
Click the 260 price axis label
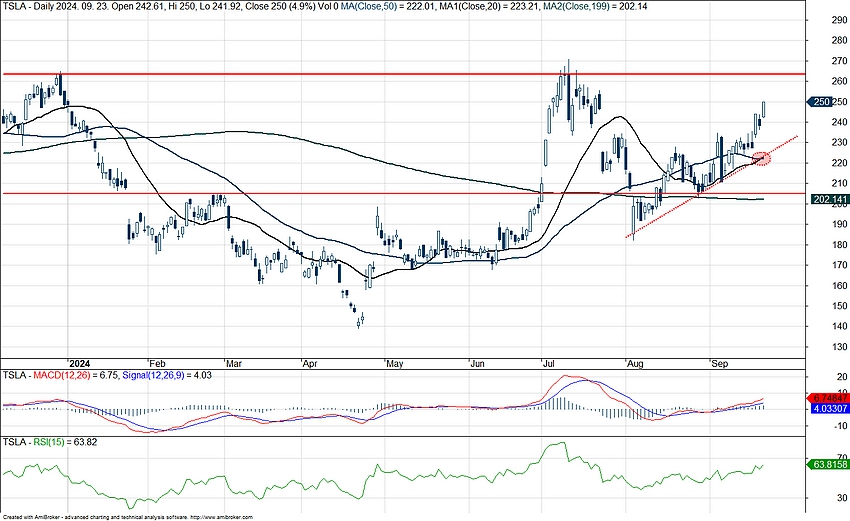click(x=839, y=81)
